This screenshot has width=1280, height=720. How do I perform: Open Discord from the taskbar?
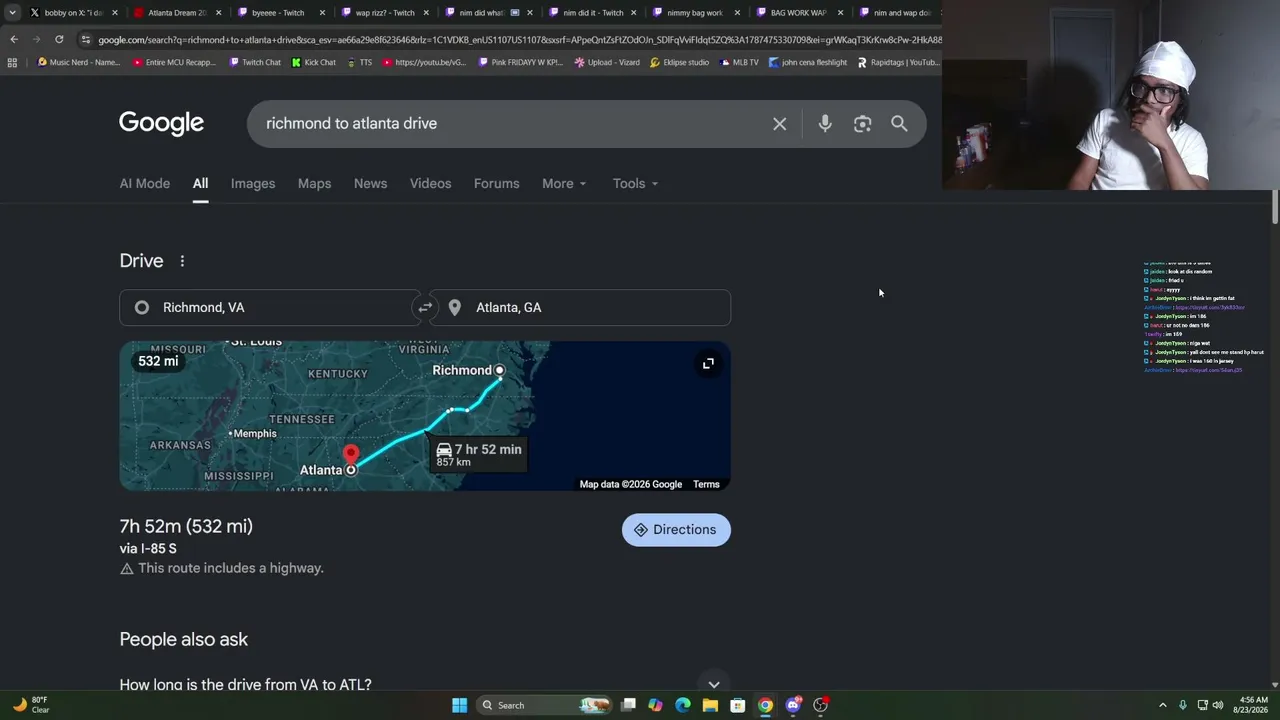[x=793, y=705]
